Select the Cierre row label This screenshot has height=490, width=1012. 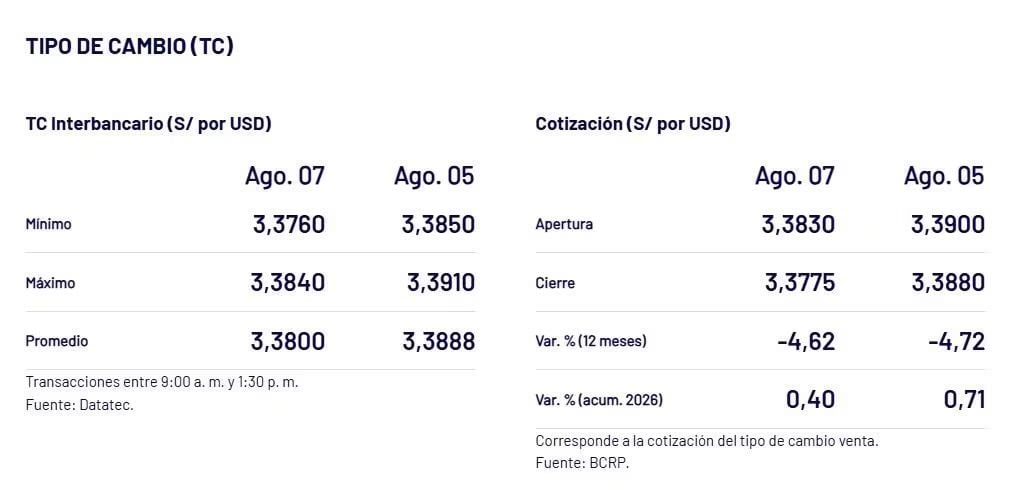point(555,283)
